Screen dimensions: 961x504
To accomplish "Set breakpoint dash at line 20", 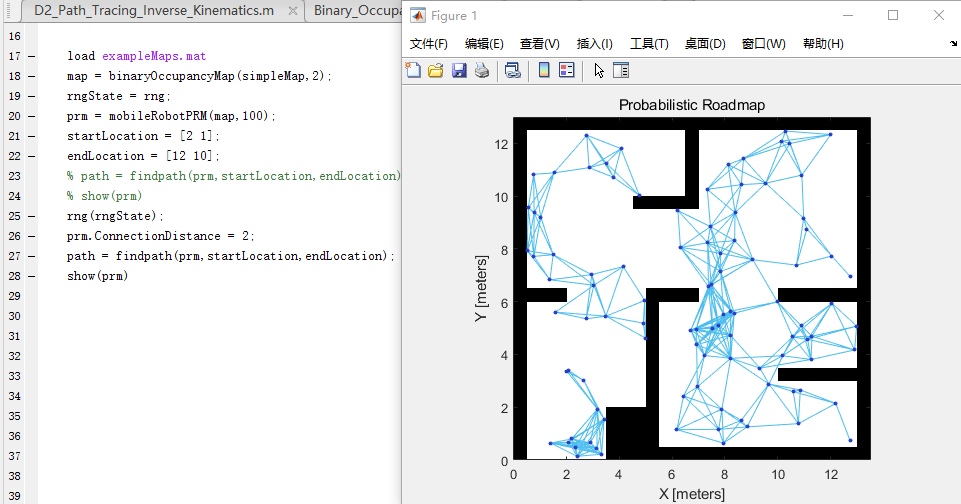I will coord(31,116).
